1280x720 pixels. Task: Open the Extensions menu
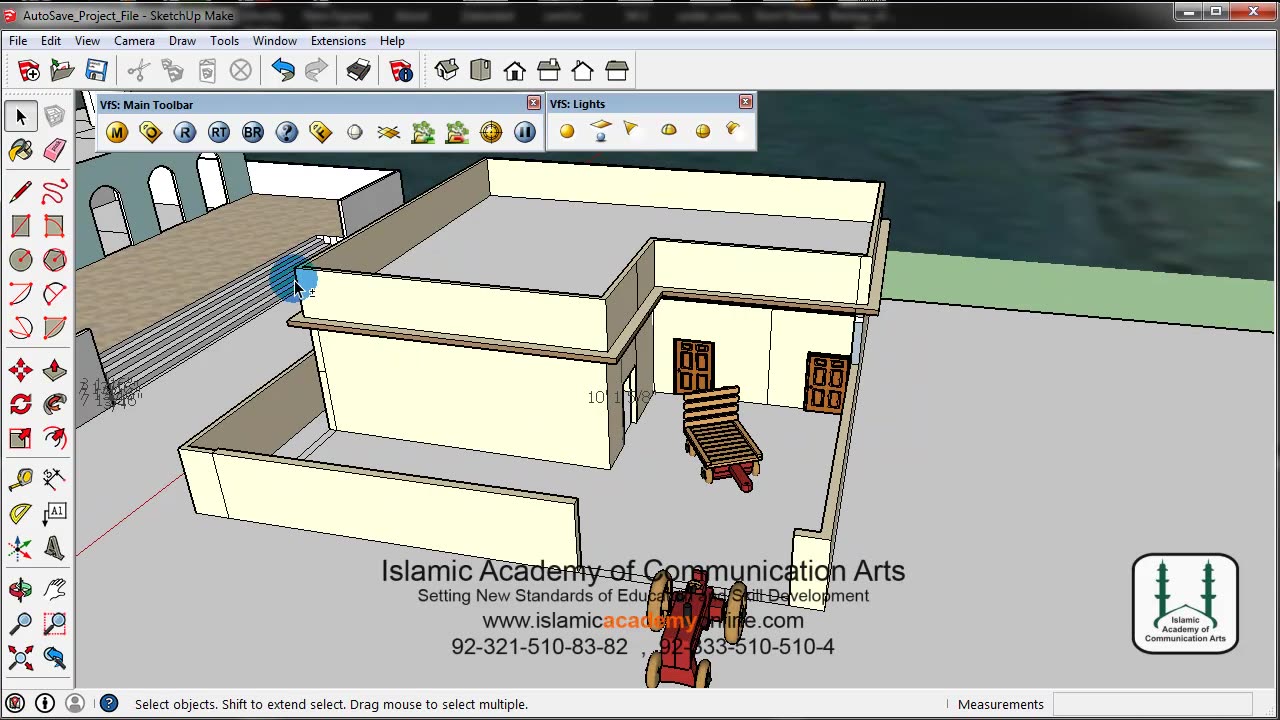[x=338, y=41]
